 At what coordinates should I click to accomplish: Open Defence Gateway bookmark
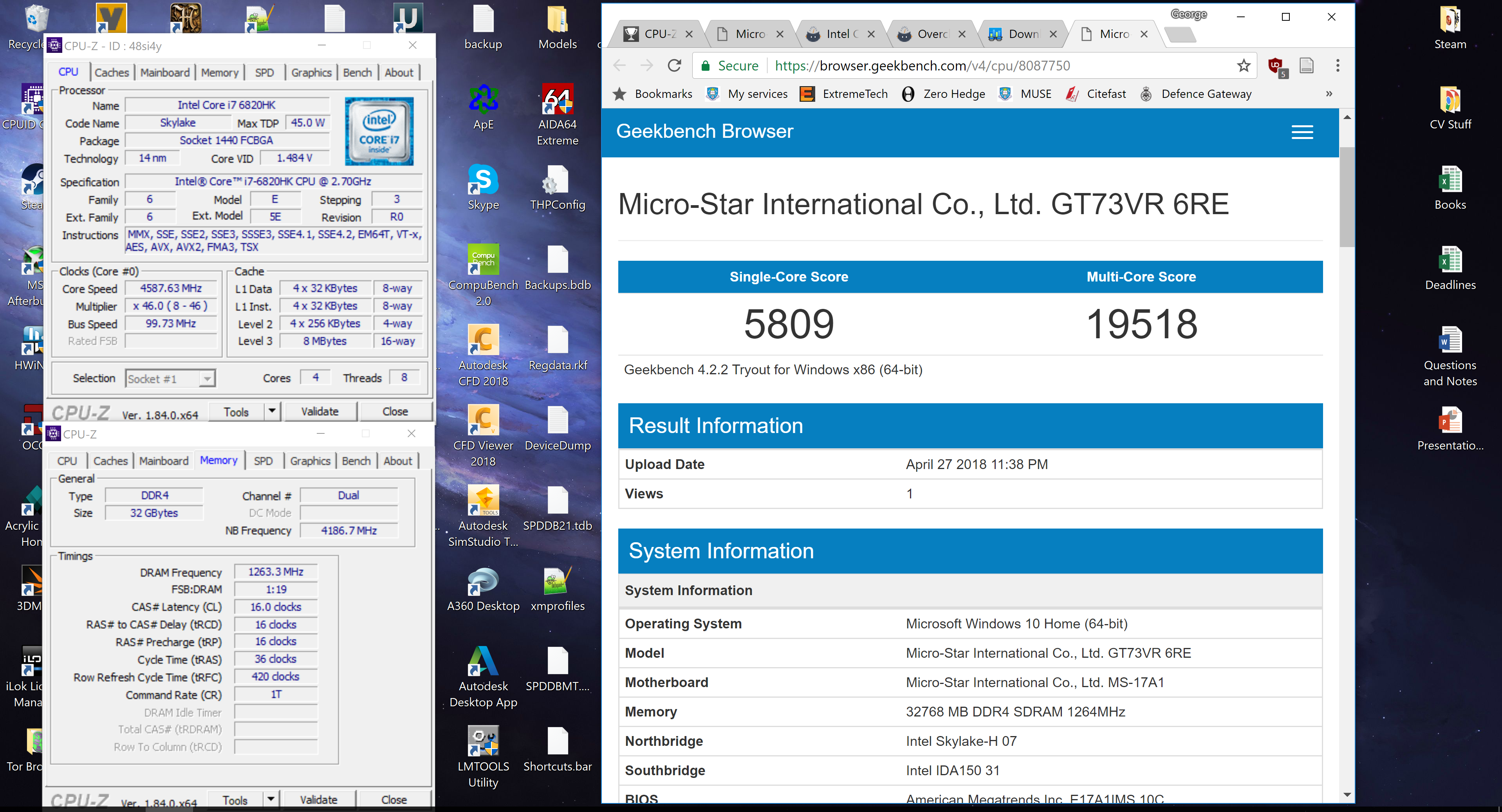coord(1196,94)
